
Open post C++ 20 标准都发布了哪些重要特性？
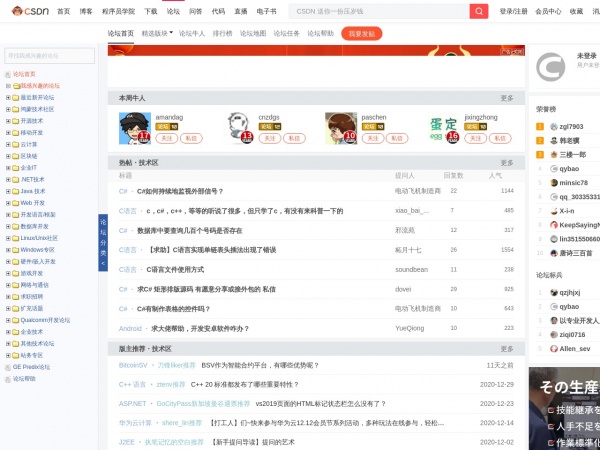[245, 385]
